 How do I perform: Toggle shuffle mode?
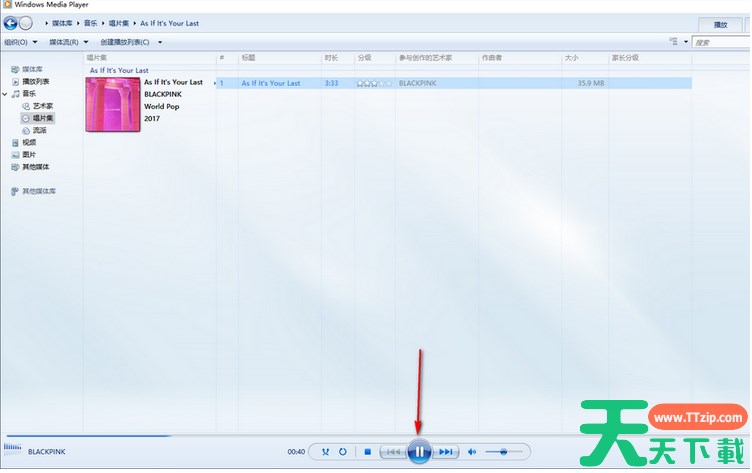tap(326, 452)
